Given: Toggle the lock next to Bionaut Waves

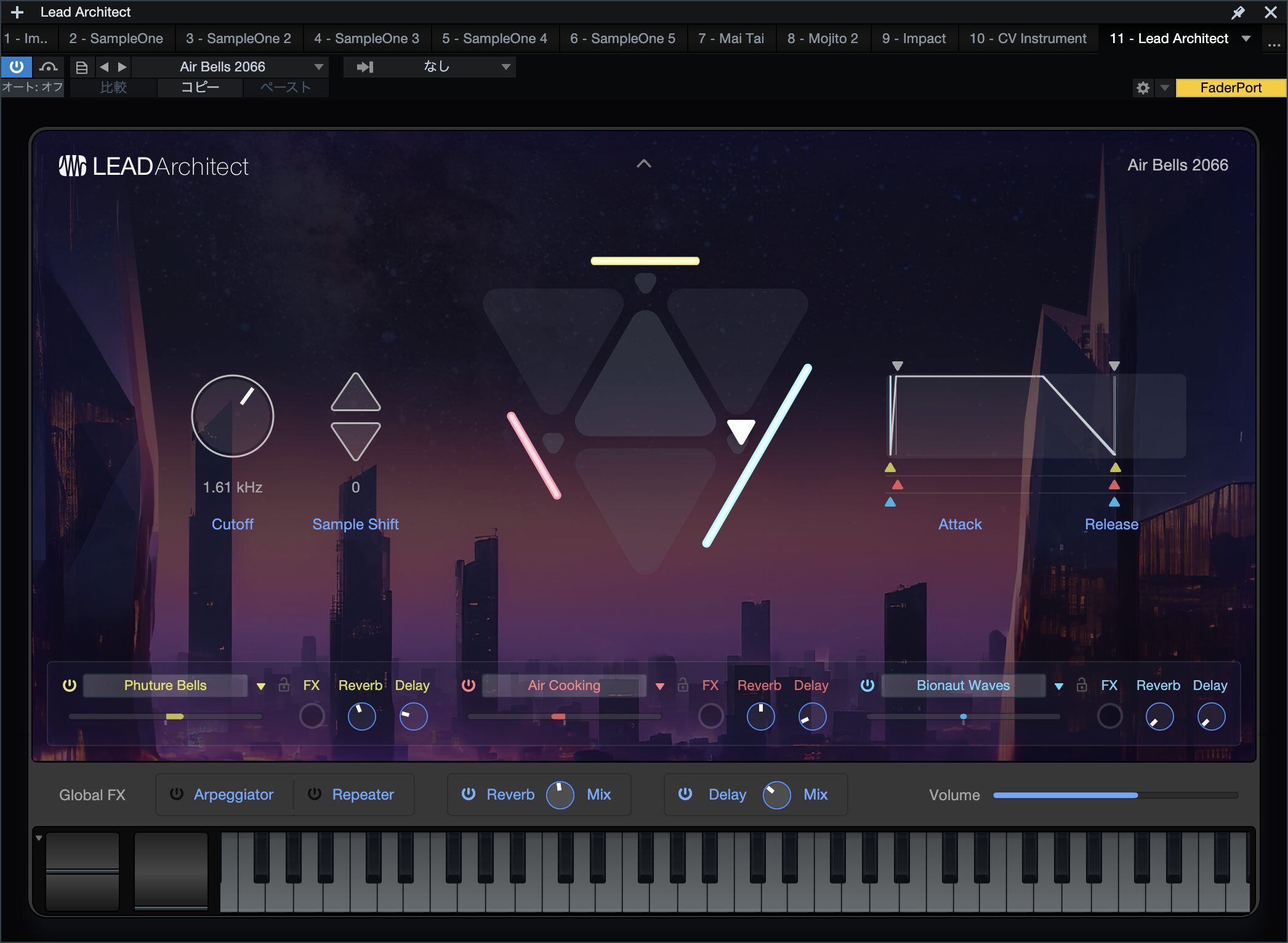Looking at the screenshot, I should pos(1082,685).
